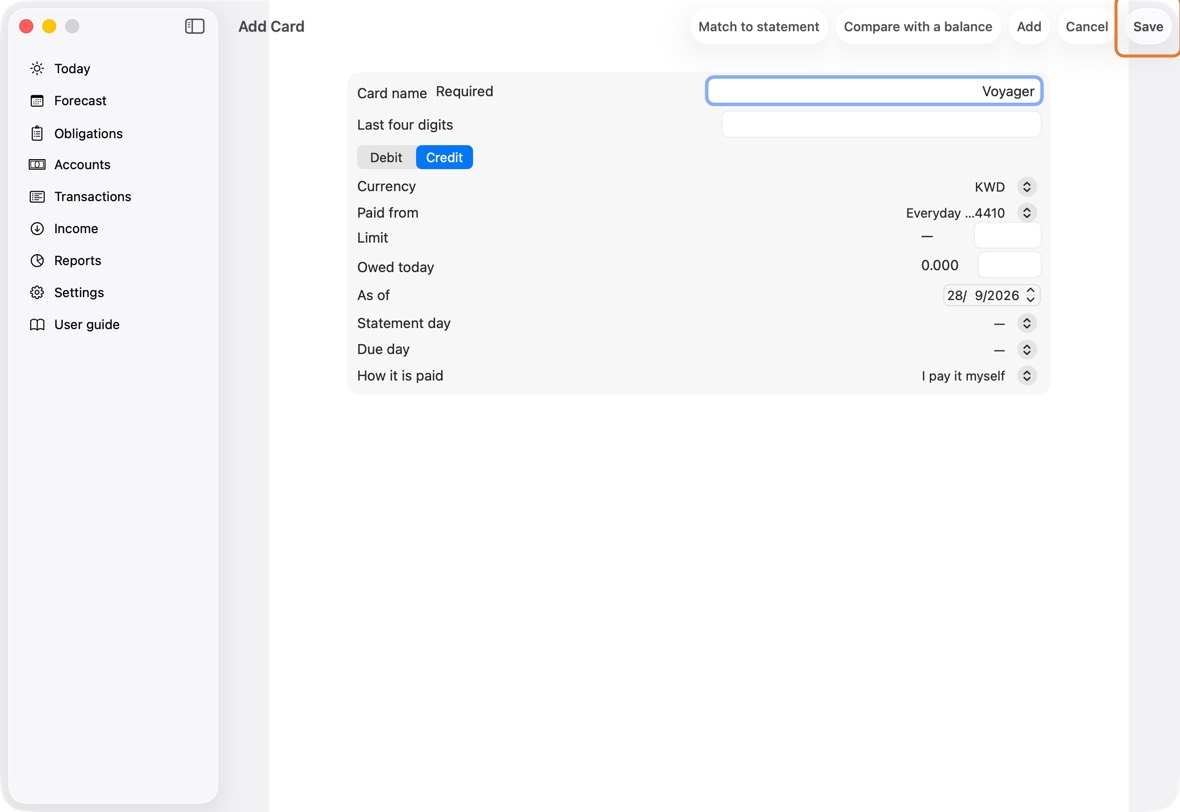Click the Owed today amount field
The height and width of the screenshot is (812, 1180).
(x=1009, y=265)
